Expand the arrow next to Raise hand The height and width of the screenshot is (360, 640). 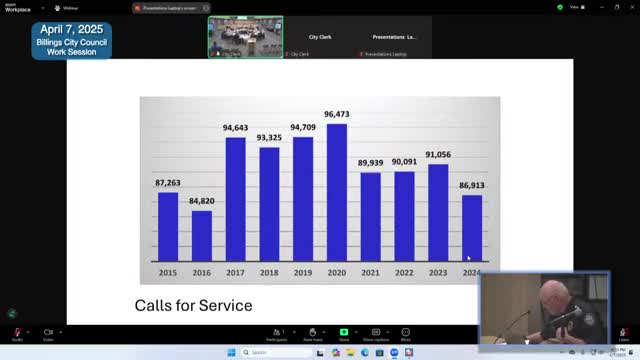point(324,332)
